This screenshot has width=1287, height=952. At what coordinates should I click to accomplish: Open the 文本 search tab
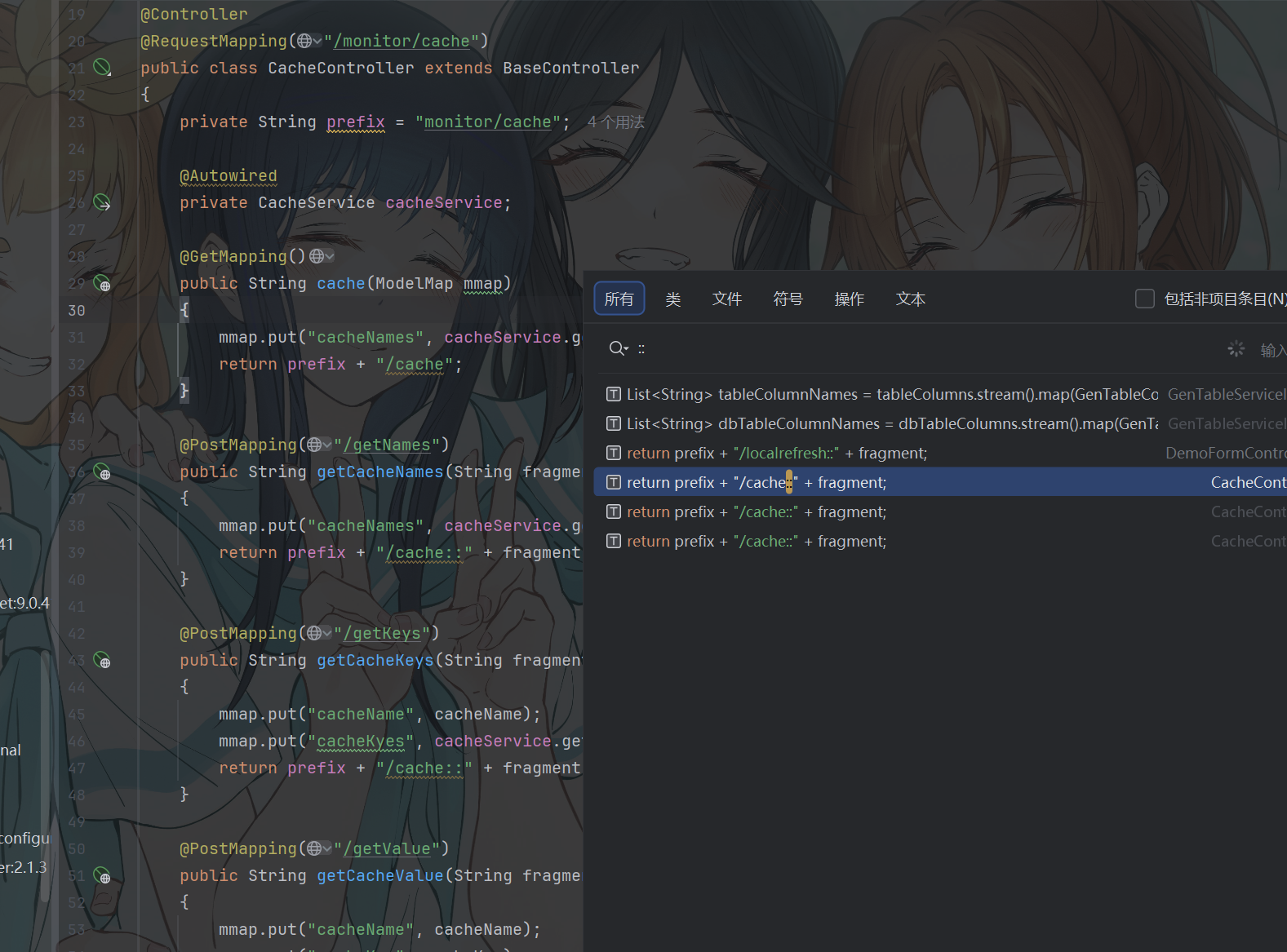click(911, 299)
